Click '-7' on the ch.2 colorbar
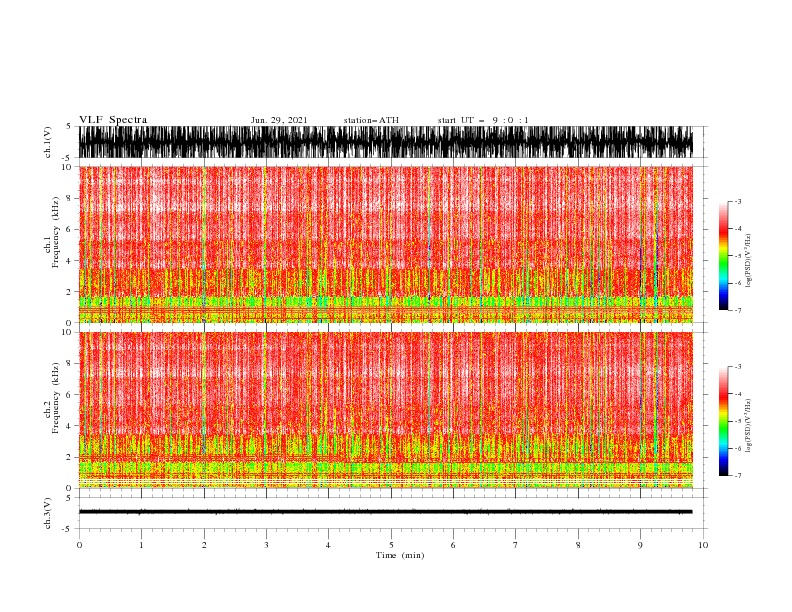792x612 pixels. click(738, 475)
